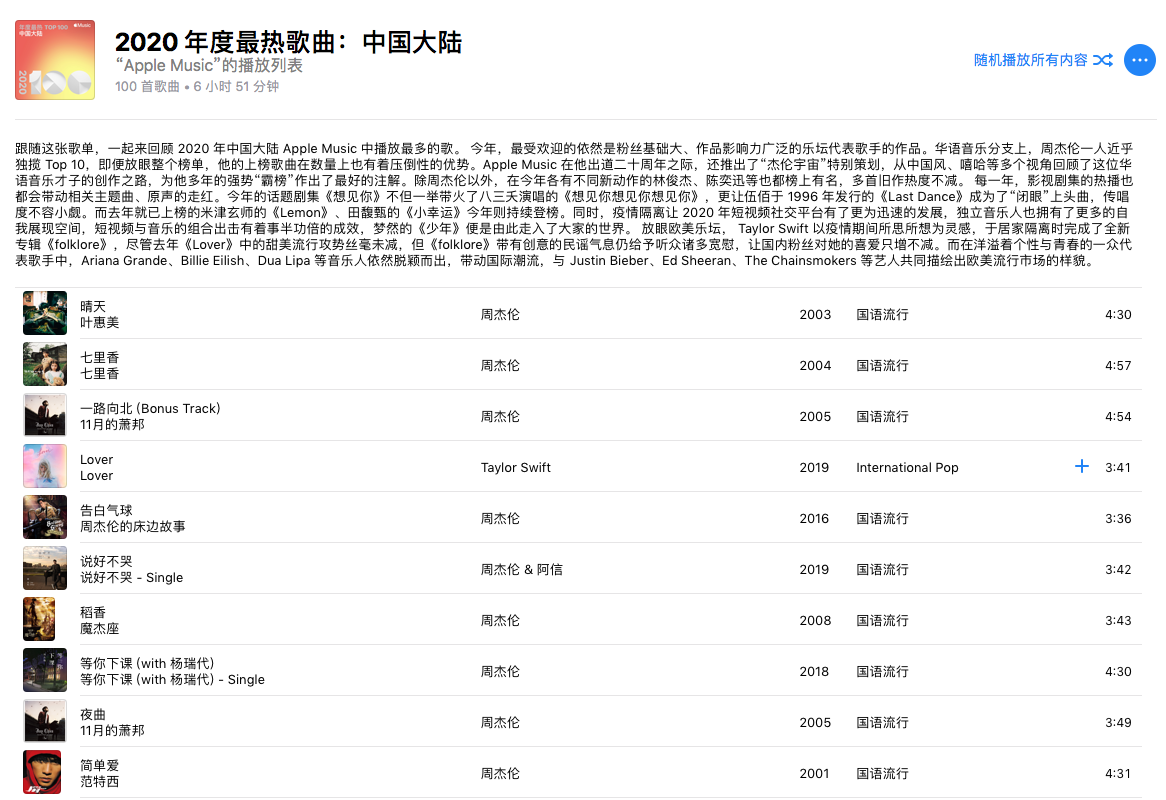Click genre International Pop
1166x800 pixels.
point(906,468)
